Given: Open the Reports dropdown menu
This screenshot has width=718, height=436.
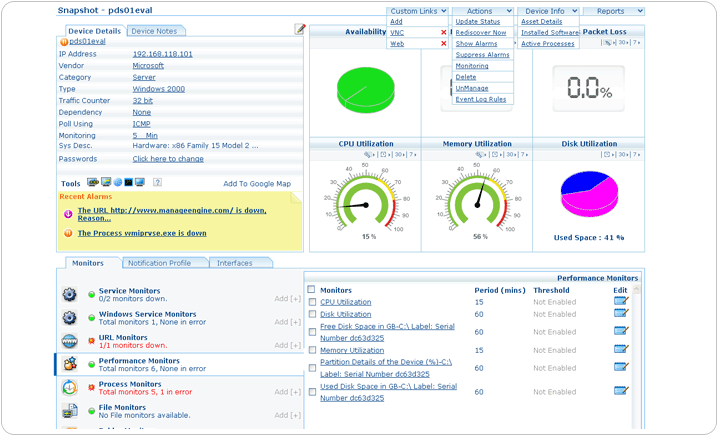Looking at the screenshot, I should coord(613,11).
